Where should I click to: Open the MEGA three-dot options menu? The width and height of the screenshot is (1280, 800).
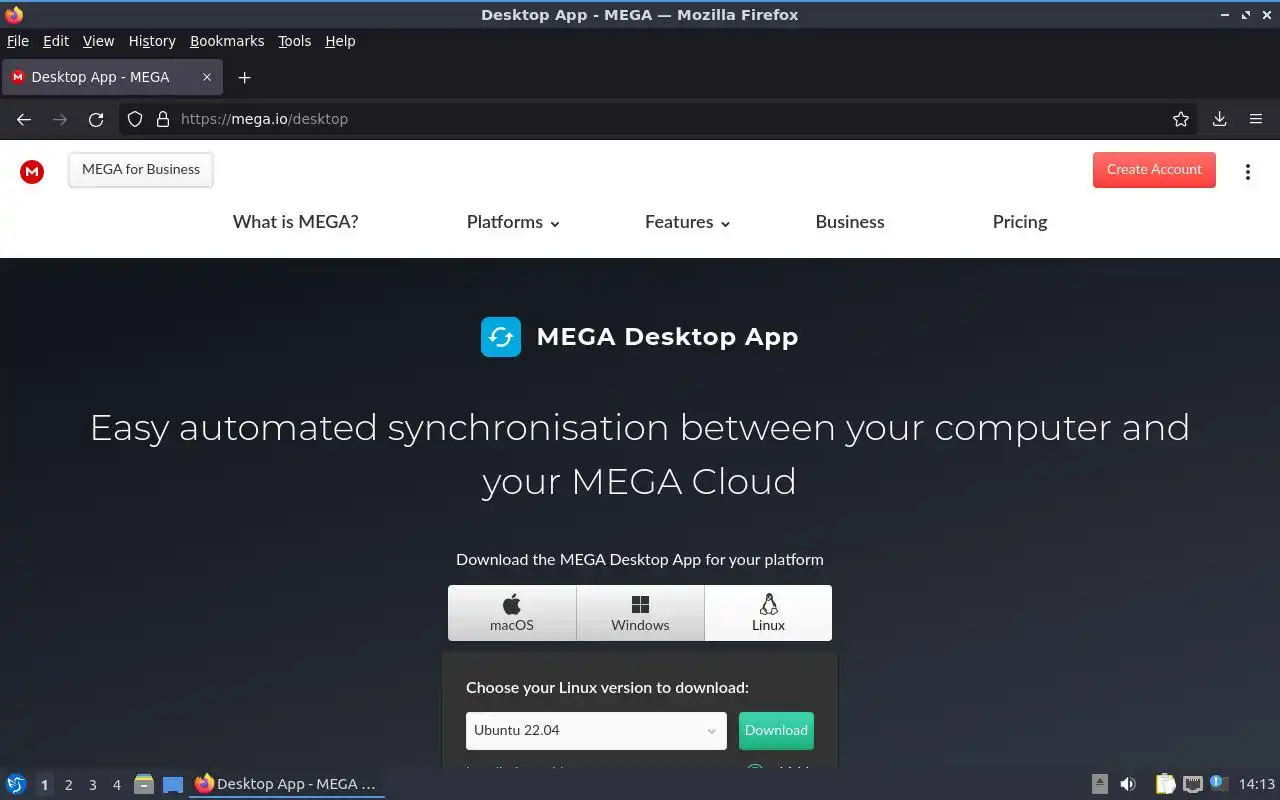(x=1248, y=172)
